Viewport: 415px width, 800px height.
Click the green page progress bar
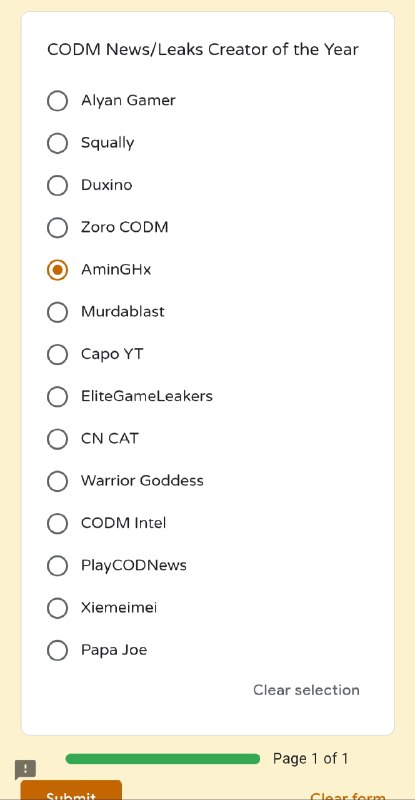(163, 759)
